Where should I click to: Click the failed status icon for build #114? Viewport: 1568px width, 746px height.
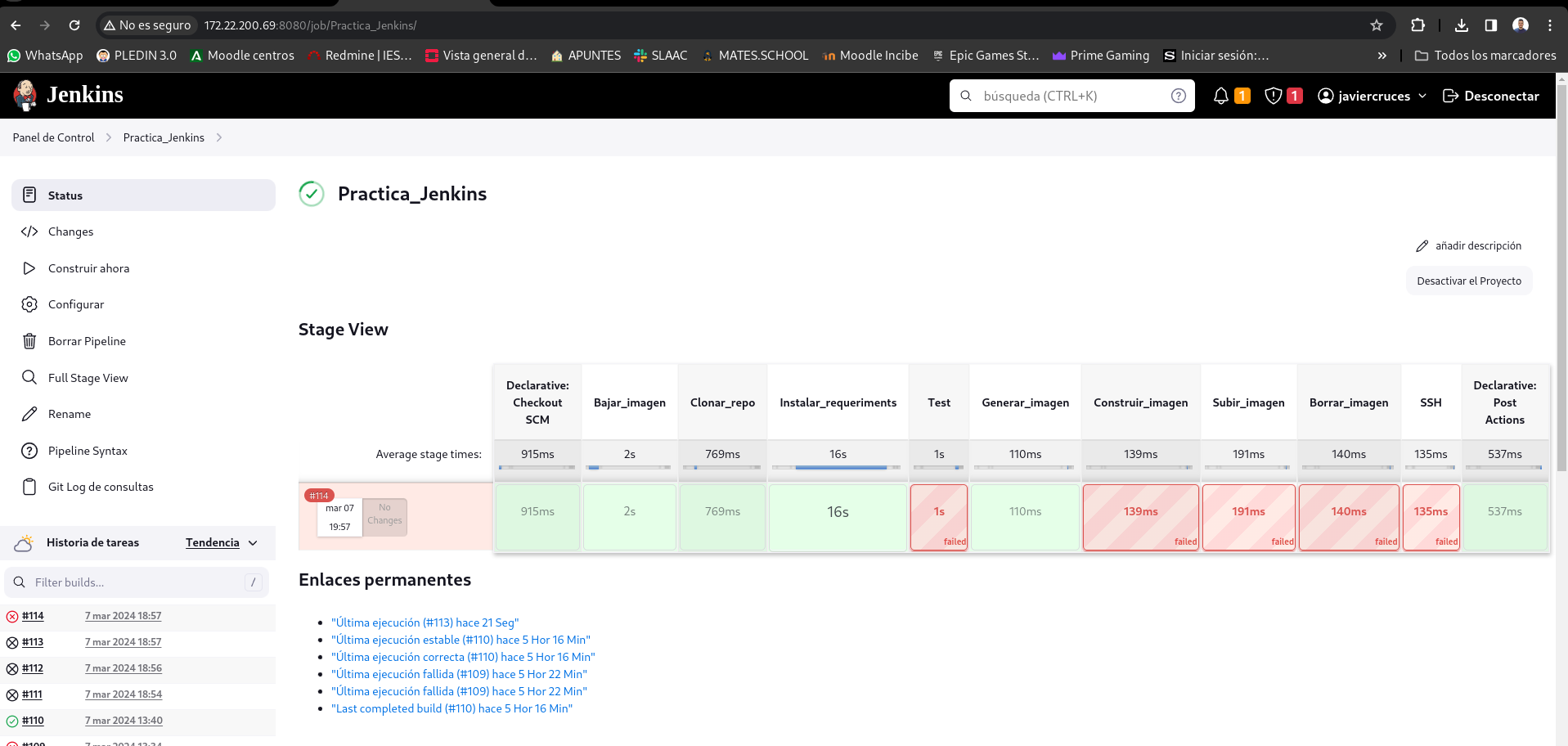(12, 617)
